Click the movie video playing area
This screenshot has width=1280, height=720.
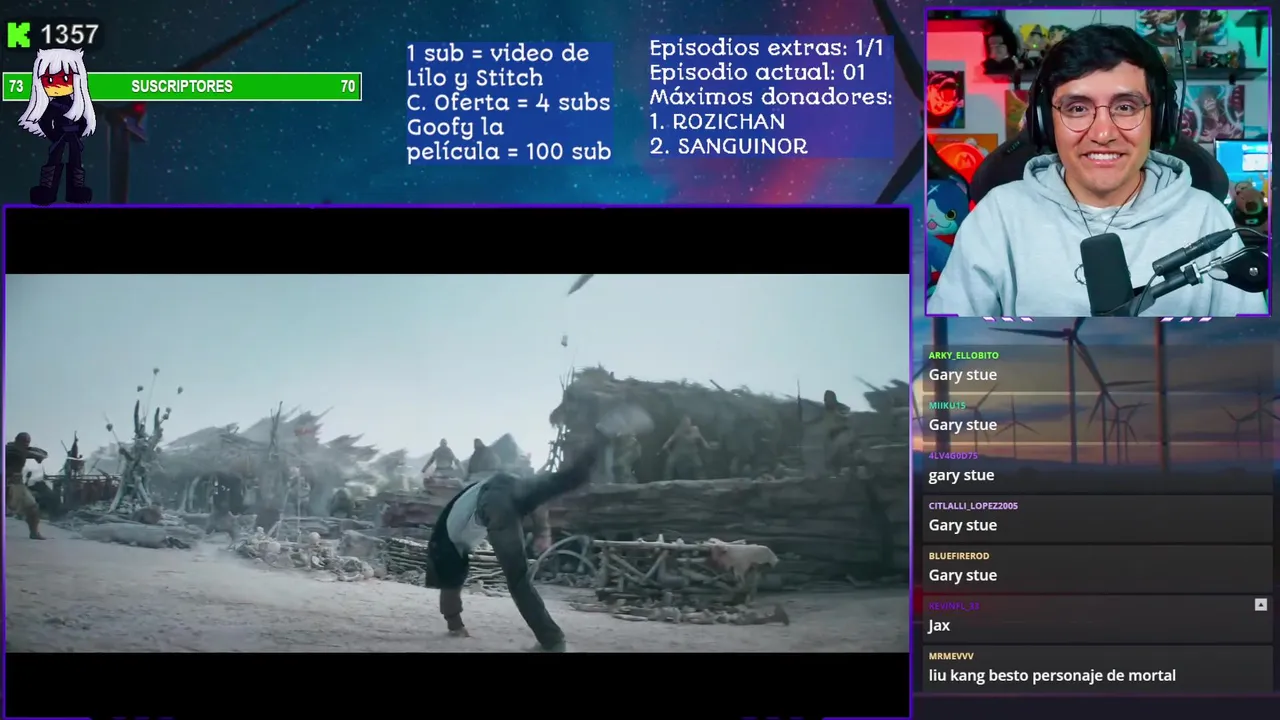point(457,463)
